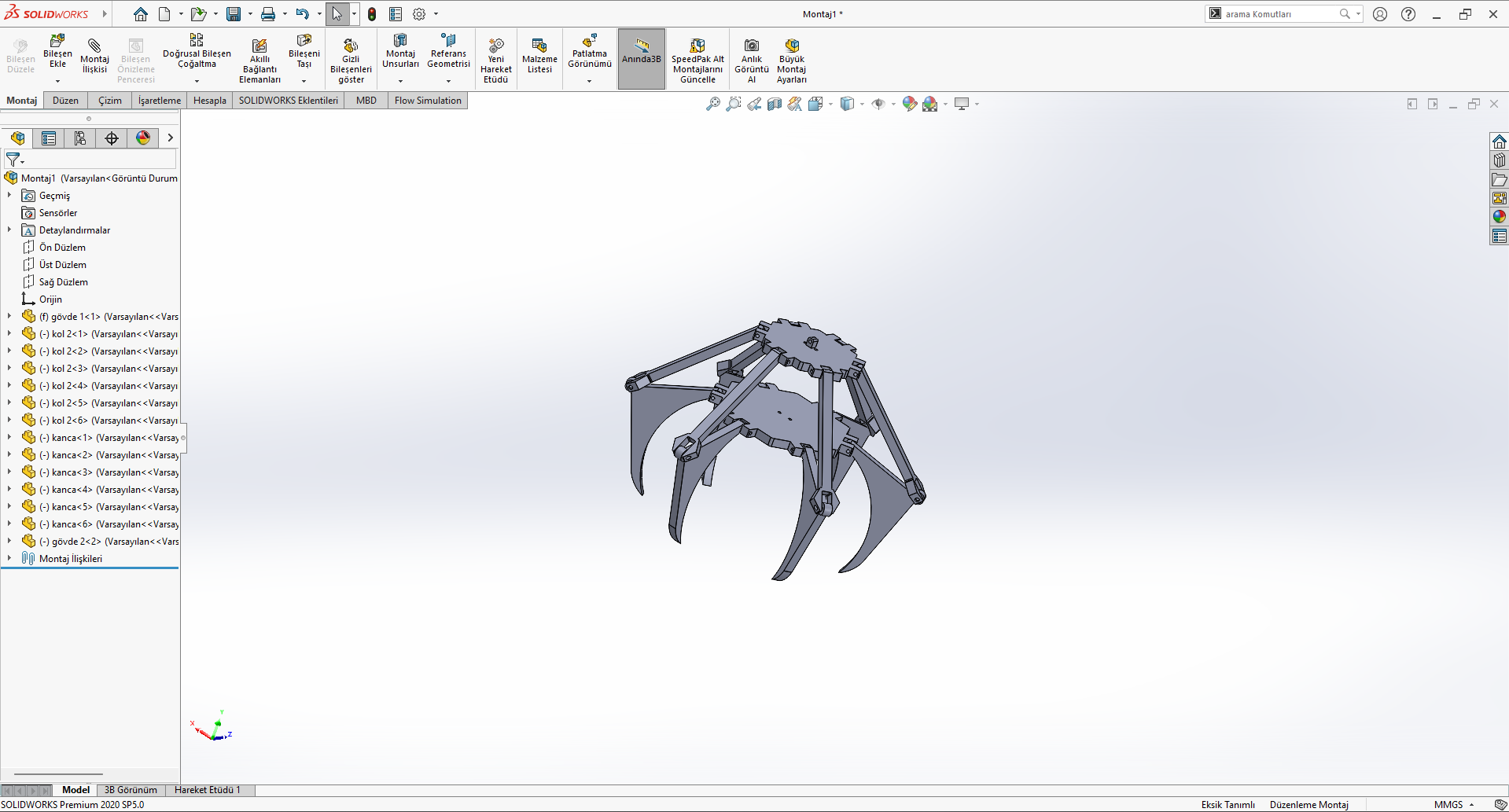1509x812 pixels.
Task: Open Montaj İlişkisi mate tool
Action: point(94,56)
